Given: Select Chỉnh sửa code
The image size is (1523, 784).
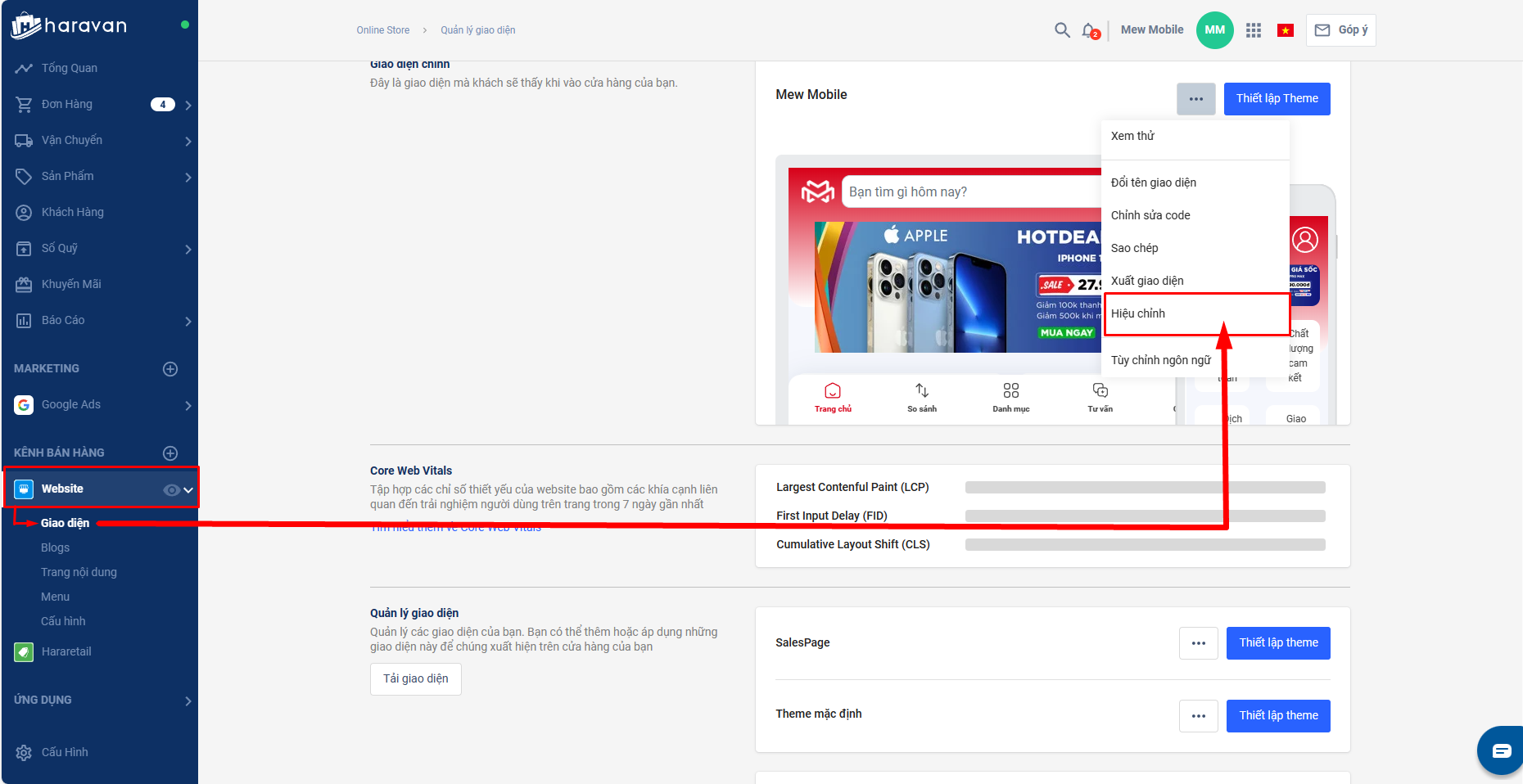Looking at the screenshot, I should point(1195,215).
